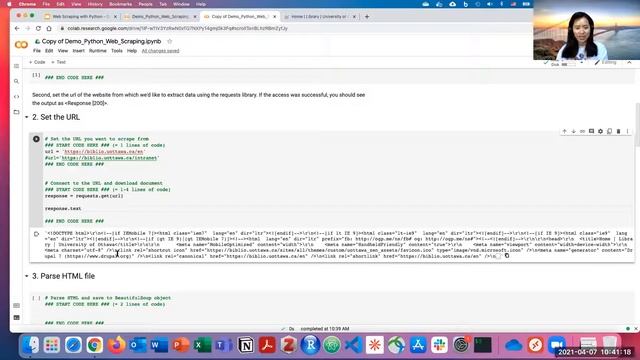Open the macOS Bookmarks menu

pos(120,4)
